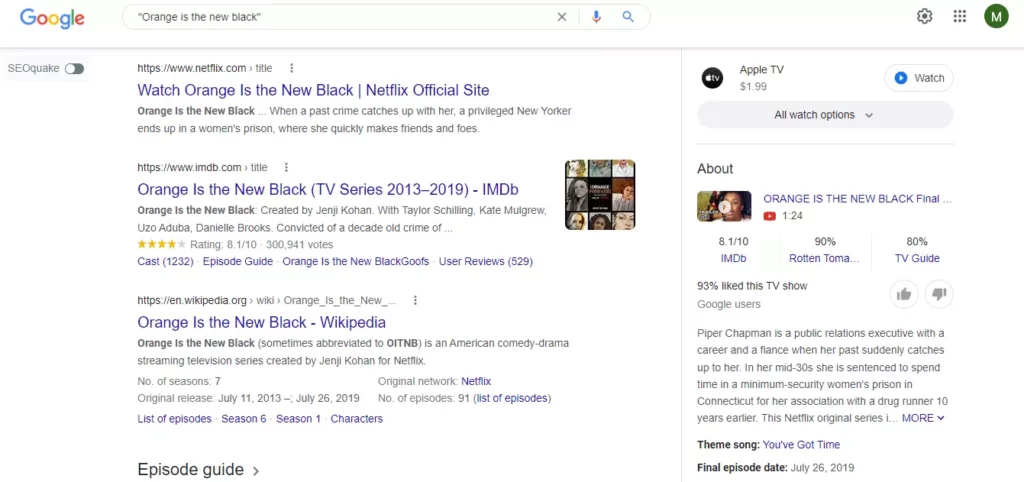Open the account avatar M
The height and width of the screenshot is (482, 1024).
pos(996,16)
